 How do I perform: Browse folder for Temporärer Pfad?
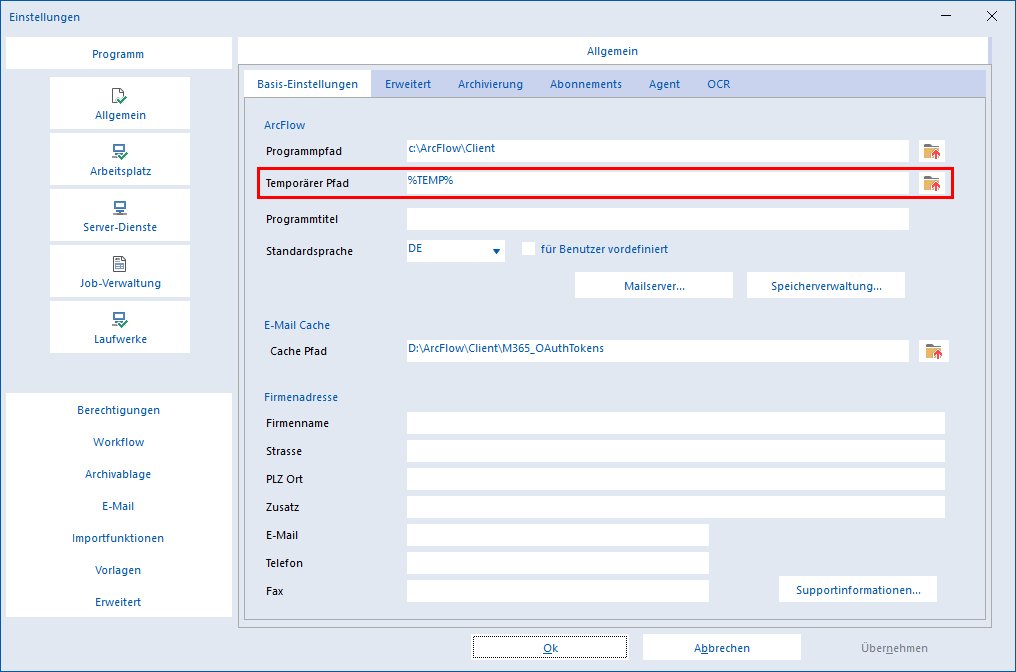click(x=932, y=183)
